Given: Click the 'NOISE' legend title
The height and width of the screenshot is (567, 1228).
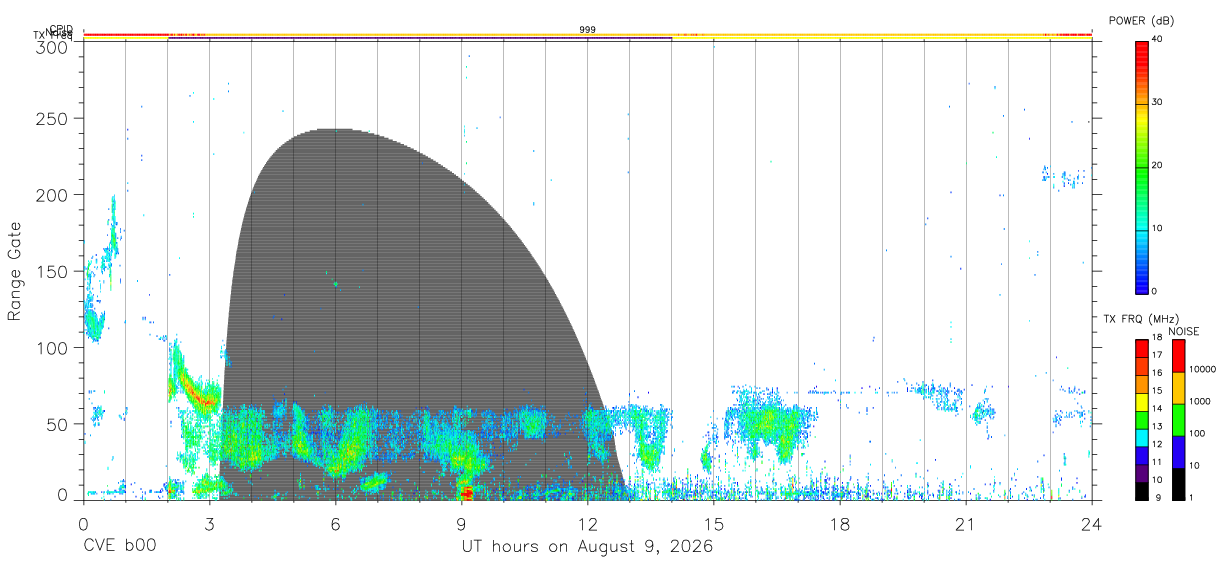Looking at the screenshot, I should pos(1184,331).
